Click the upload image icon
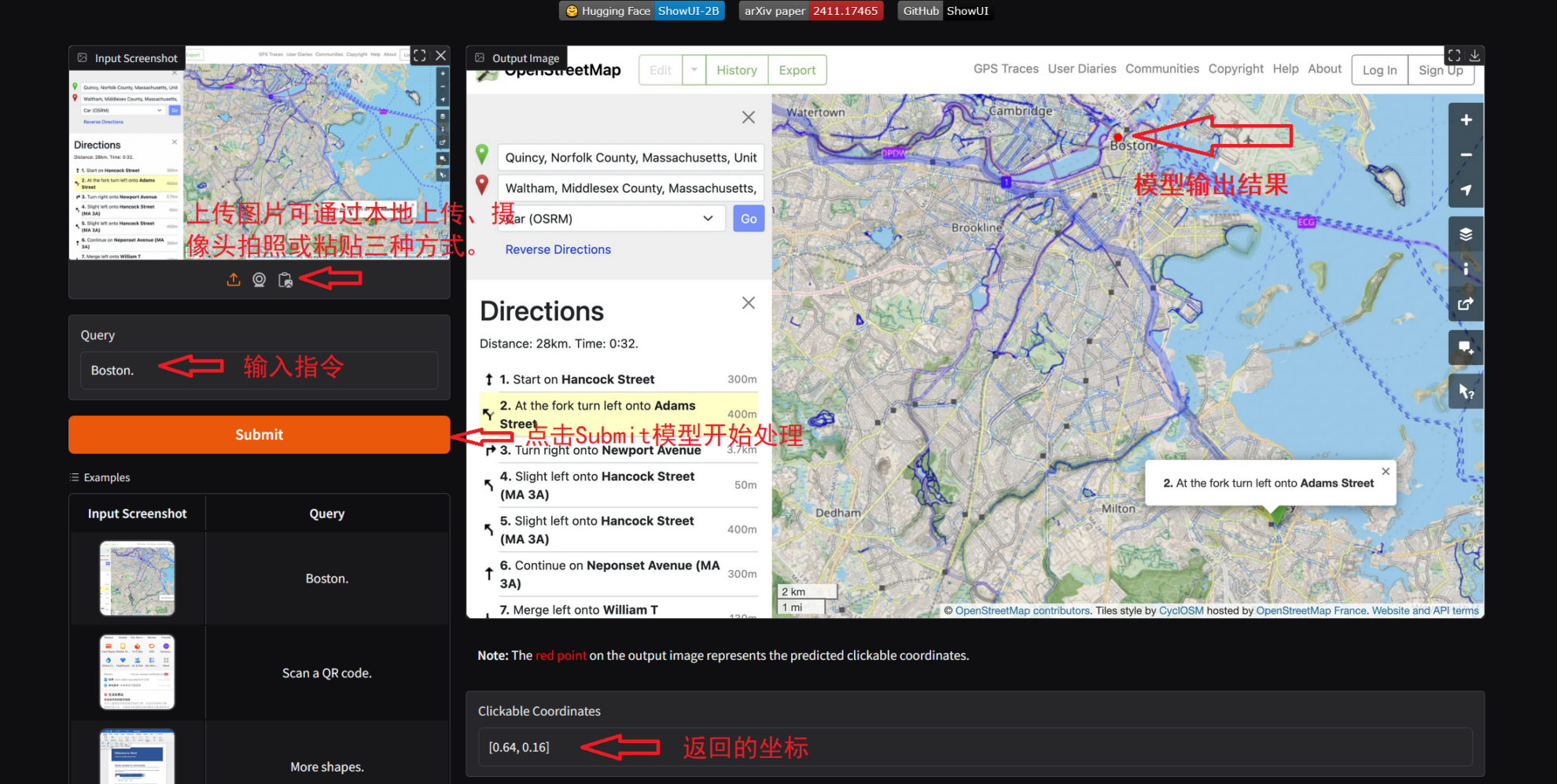 coord(234,280)
